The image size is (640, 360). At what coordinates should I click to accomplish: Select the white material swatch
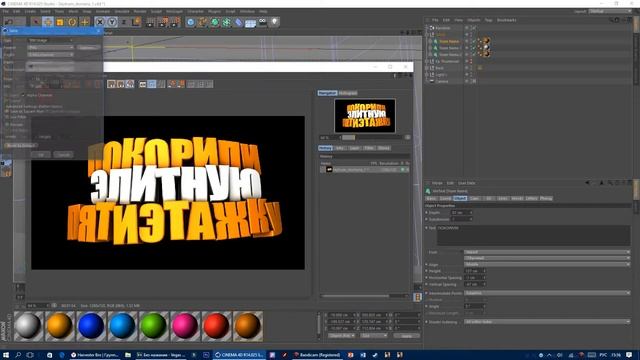28,326
